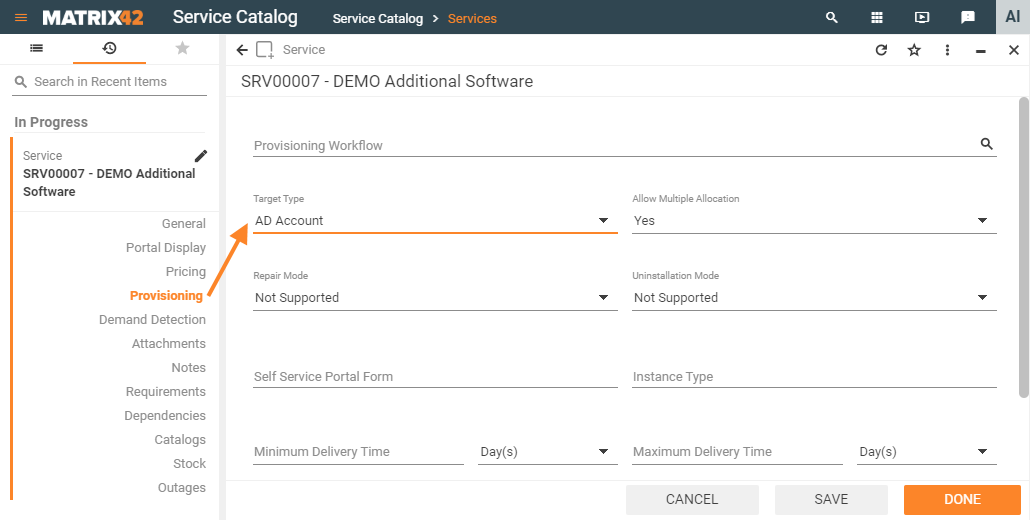The image size is (1030, 520).
Task: Mark service as favorite with star
Action: (x=914, y=50)
